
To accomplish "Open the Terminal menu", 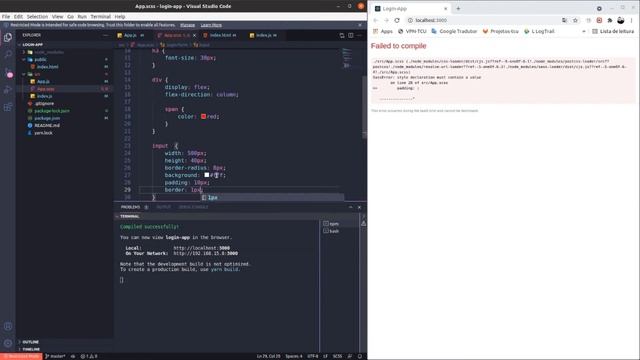I will [x=100, y=16].
